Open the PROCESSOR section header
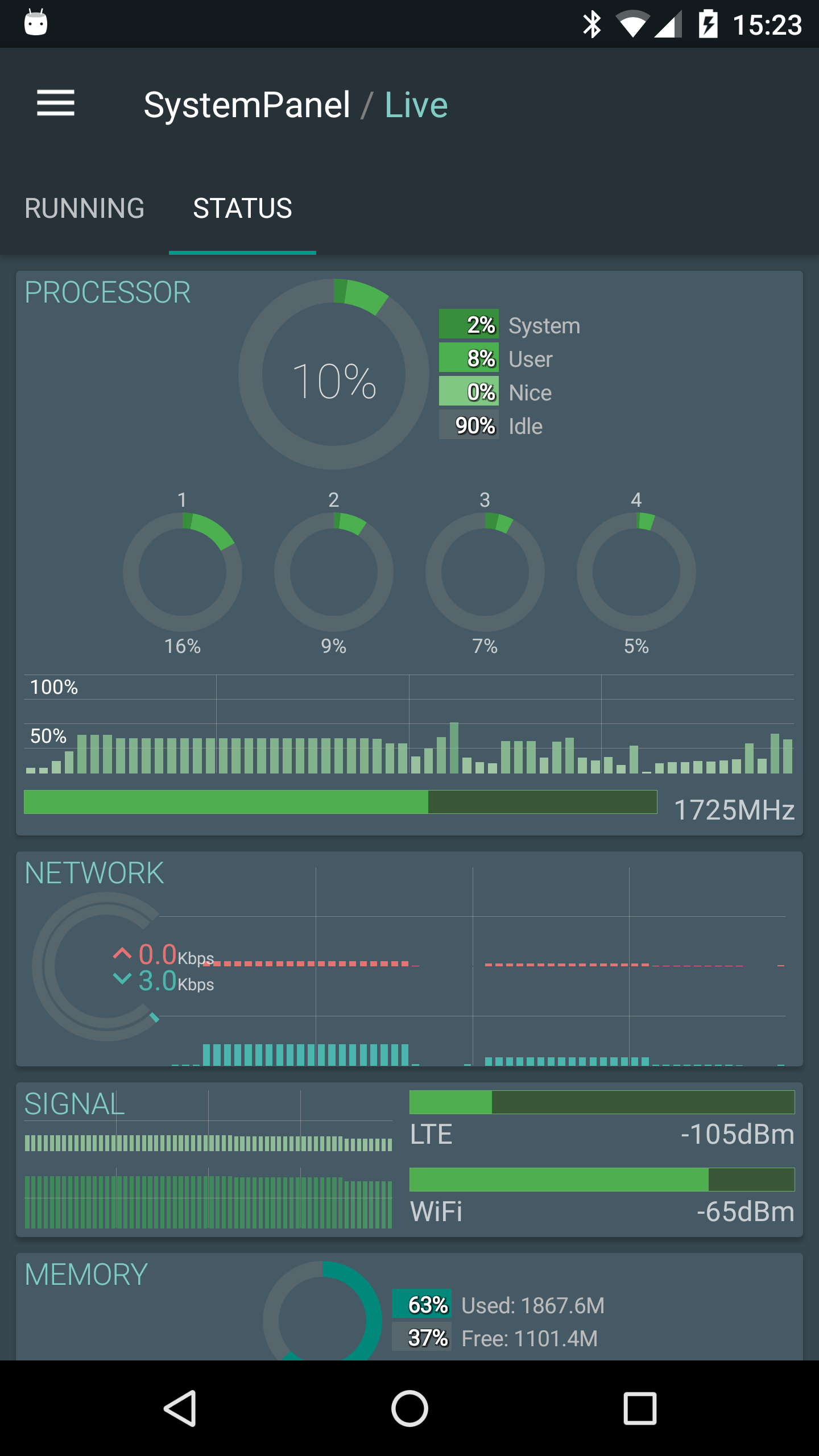The image size is (819, 1456). click(x=107, y=292)
